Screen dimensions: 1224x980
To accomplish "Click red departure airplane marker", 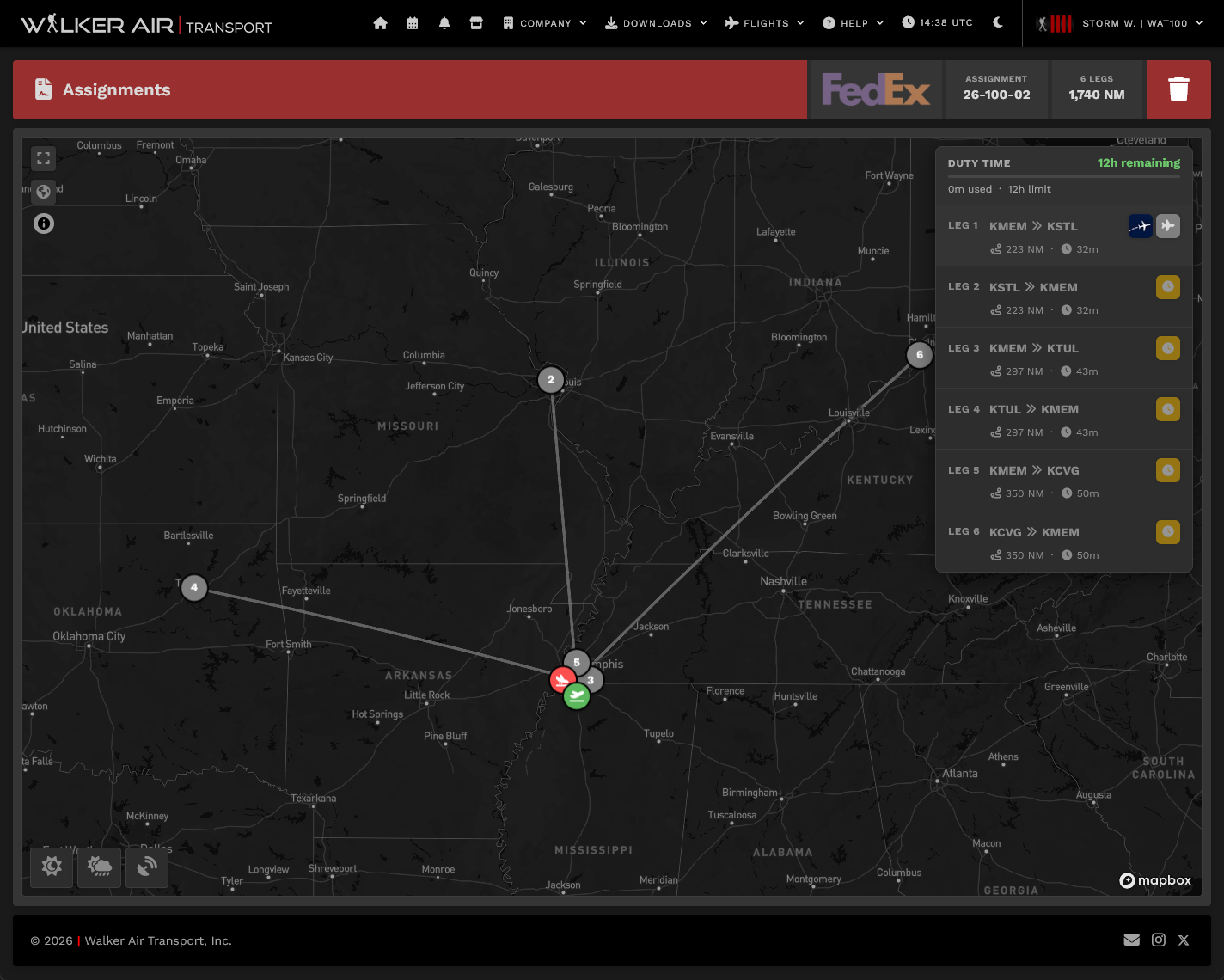I will pyautogui.click(x=562, y=680).
